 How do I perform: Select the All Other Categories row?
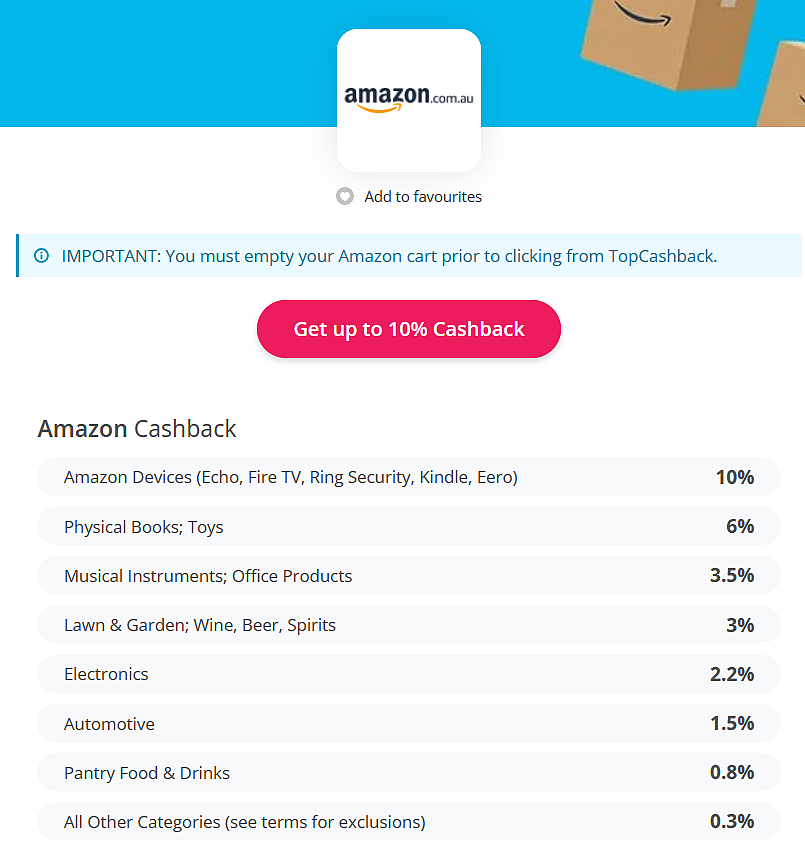click(409, 821)
